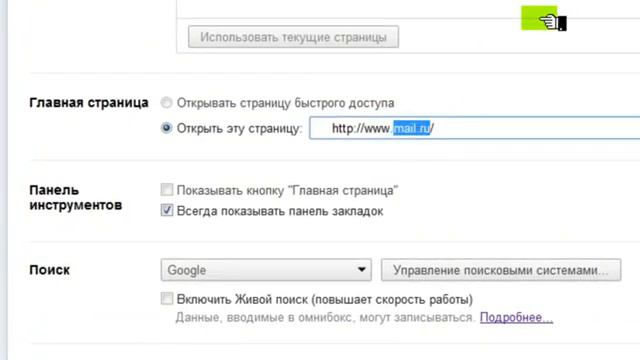Image resolution: width=640 pixels, height=360 pixels.
Task: Click 'Данные, вводимые в омнибокс' note text
Action: (325, 317)
